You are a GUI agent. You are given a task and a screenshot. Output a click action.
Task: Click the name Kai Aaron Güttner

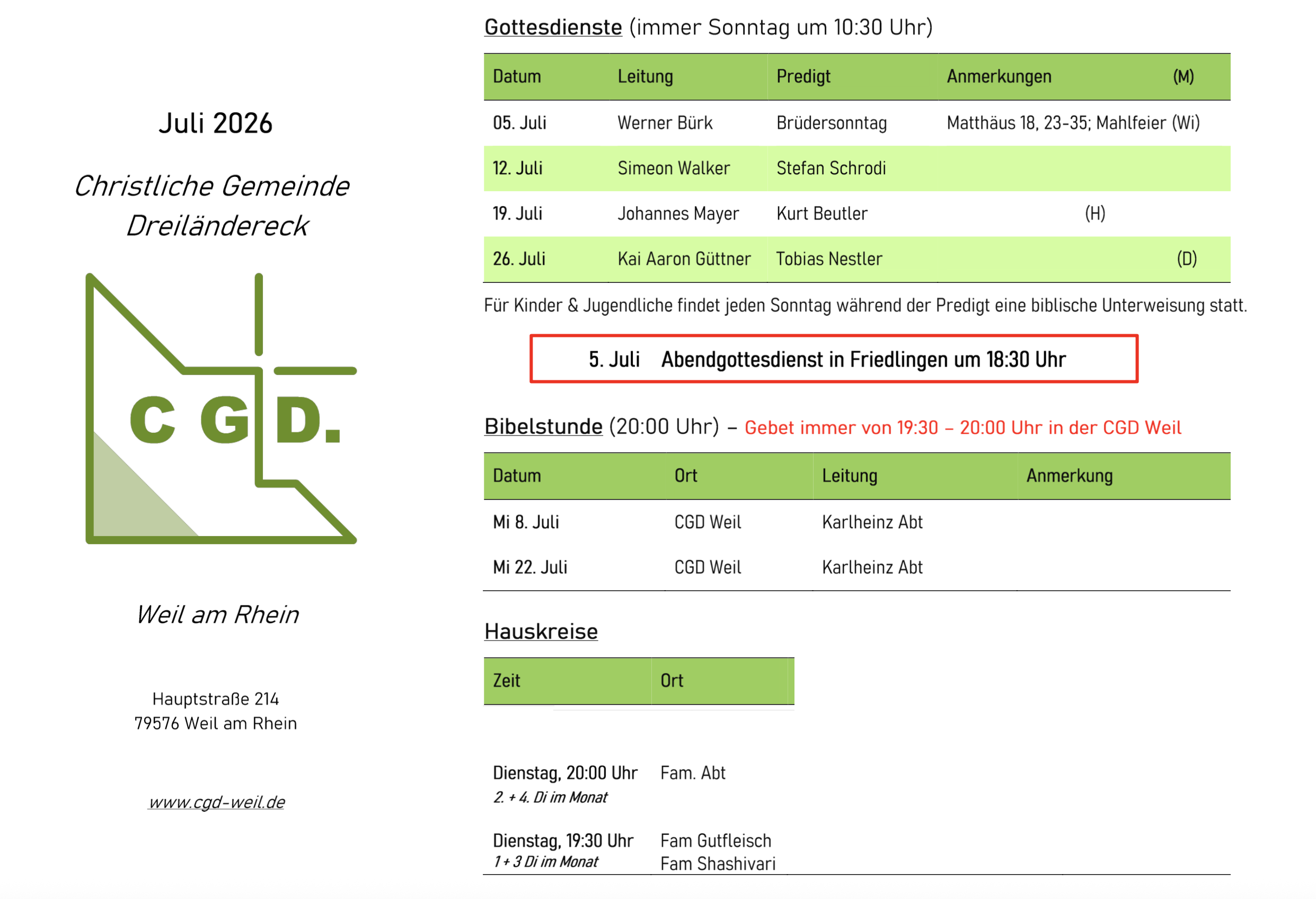684,259
